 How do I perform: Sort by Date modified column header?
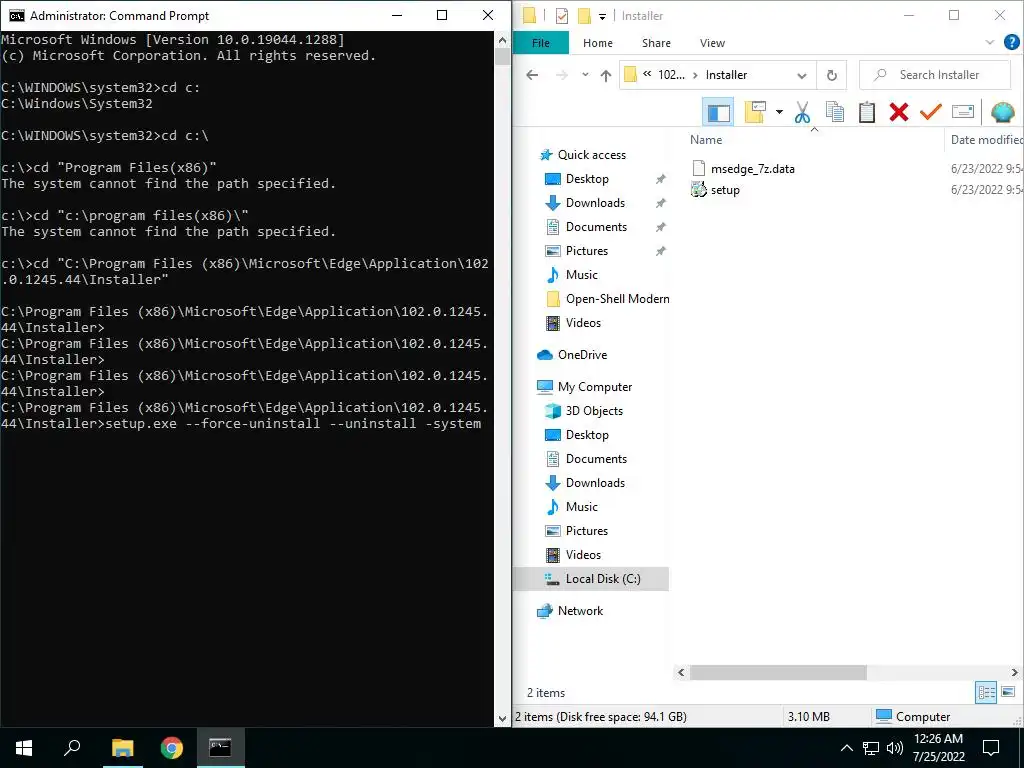986,140
